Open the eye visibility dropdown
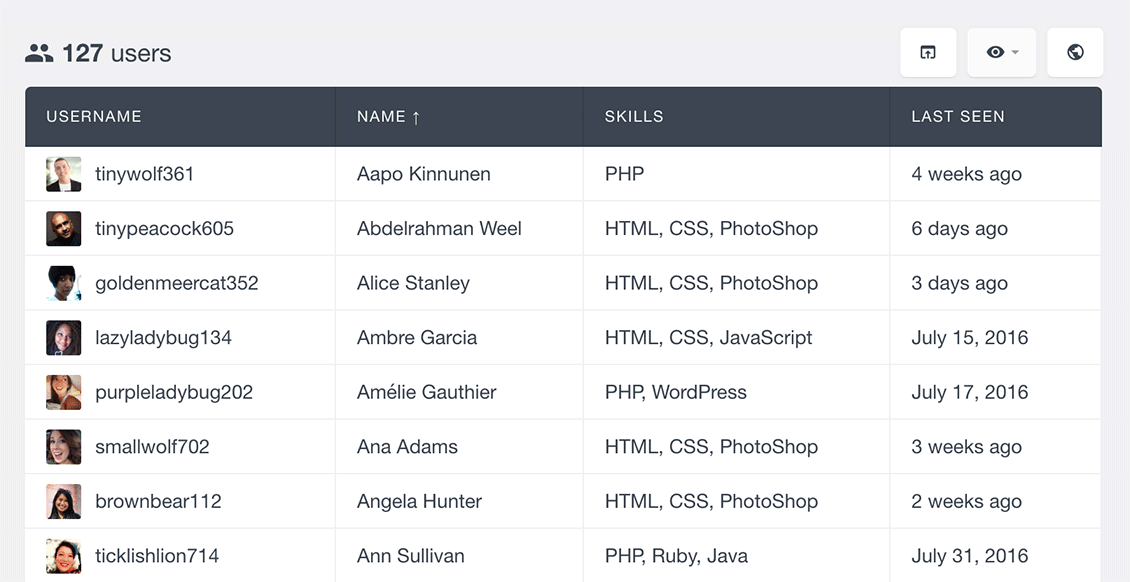Viewport: 1130px width, 582px height. (x=1002, y=52)
